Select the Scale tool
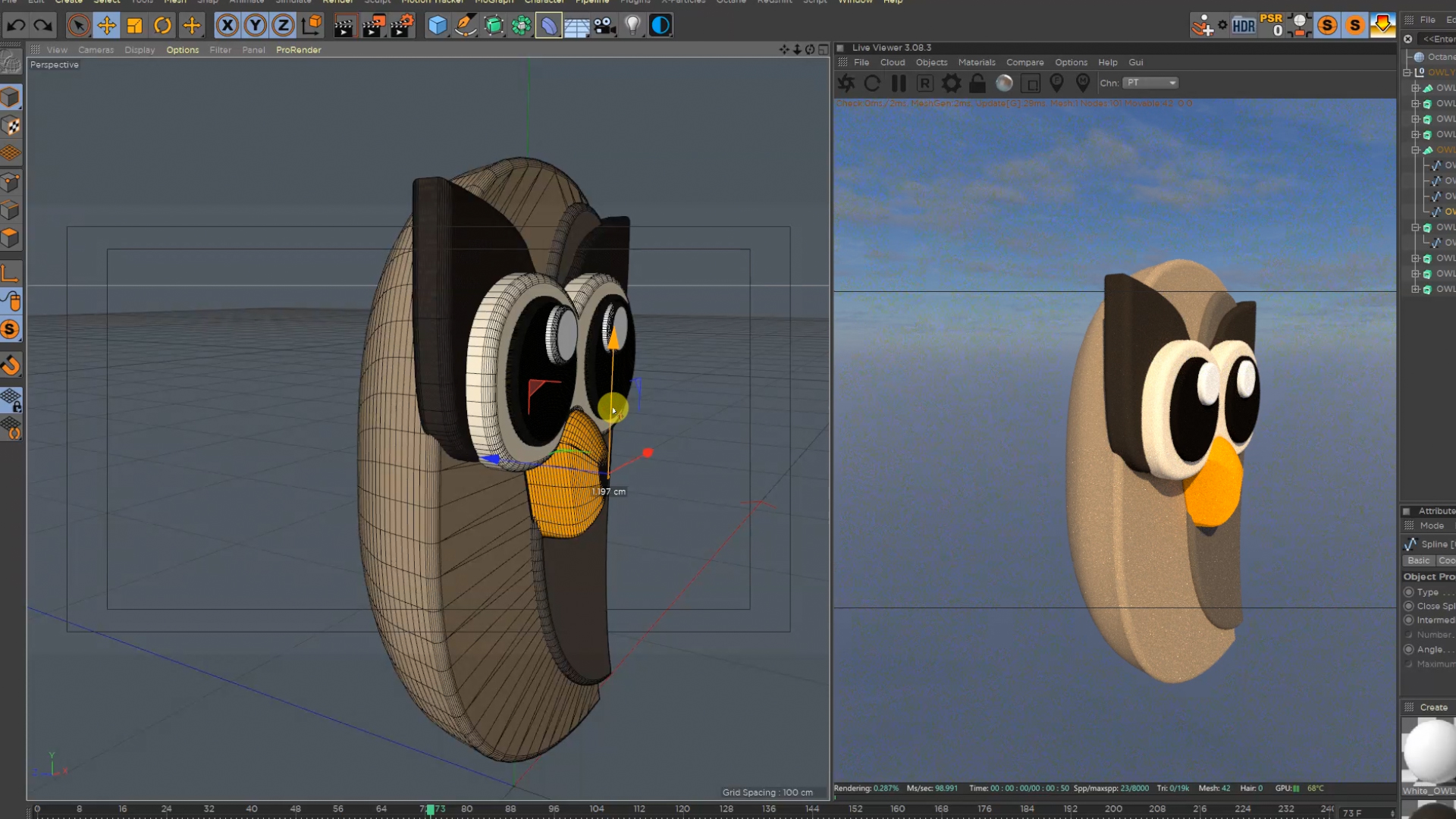The width and height of the screenshot is (1456, 819). [x=134, y=26]
